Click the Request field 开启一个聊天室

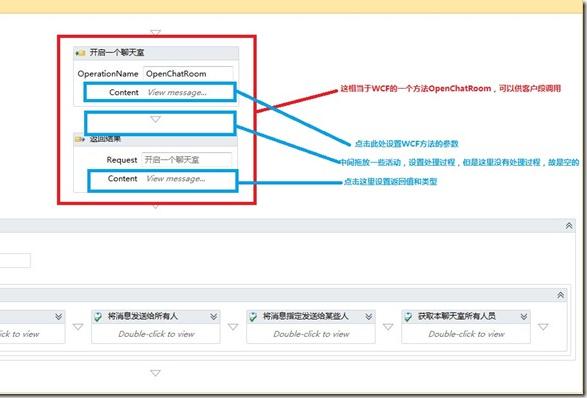click(187, 160)
